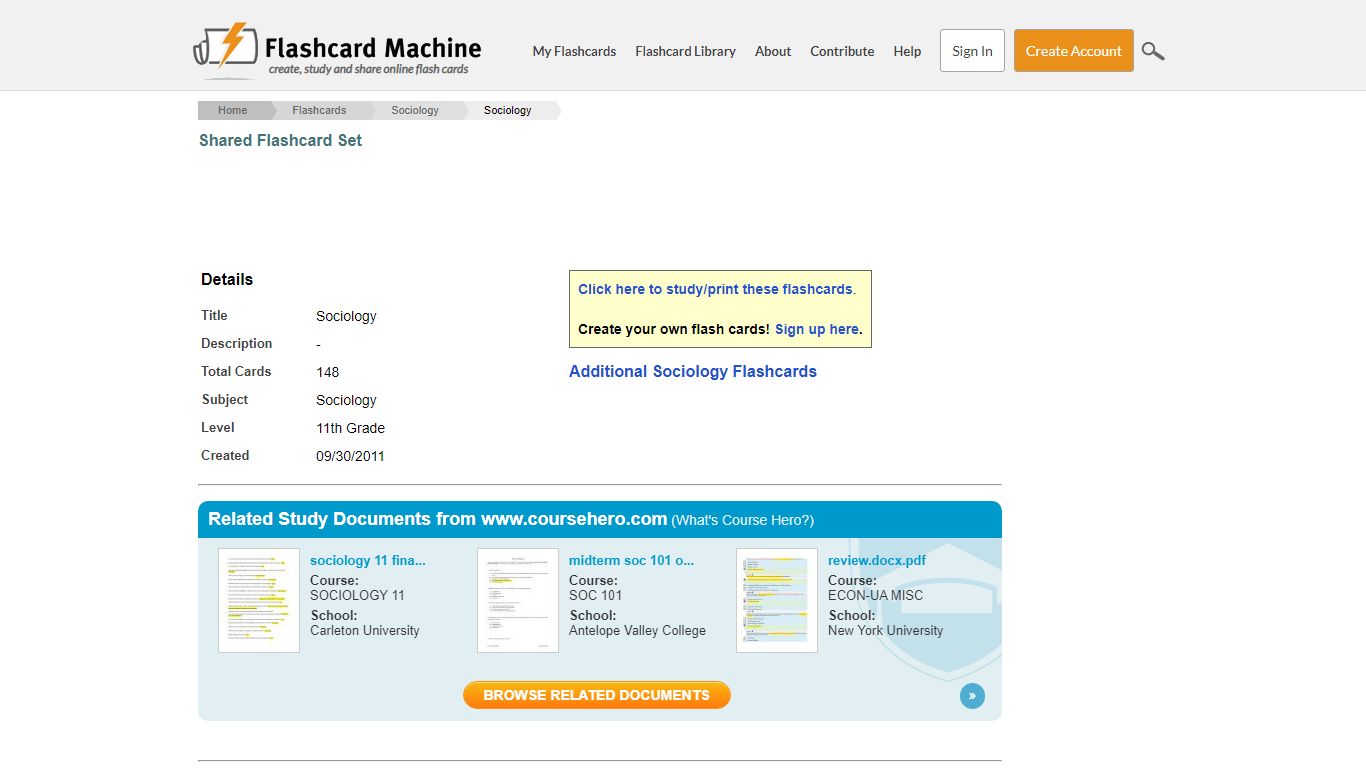Click New York University school text
The width and height of the screenshot is (1366, 768).
[x=885, y=630]
